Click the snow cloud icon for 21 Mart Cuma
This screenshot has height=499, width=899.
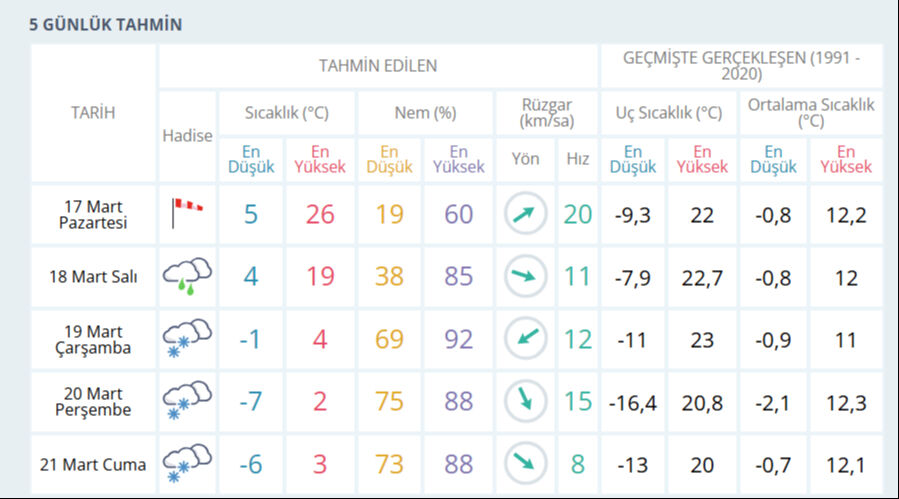187,463
